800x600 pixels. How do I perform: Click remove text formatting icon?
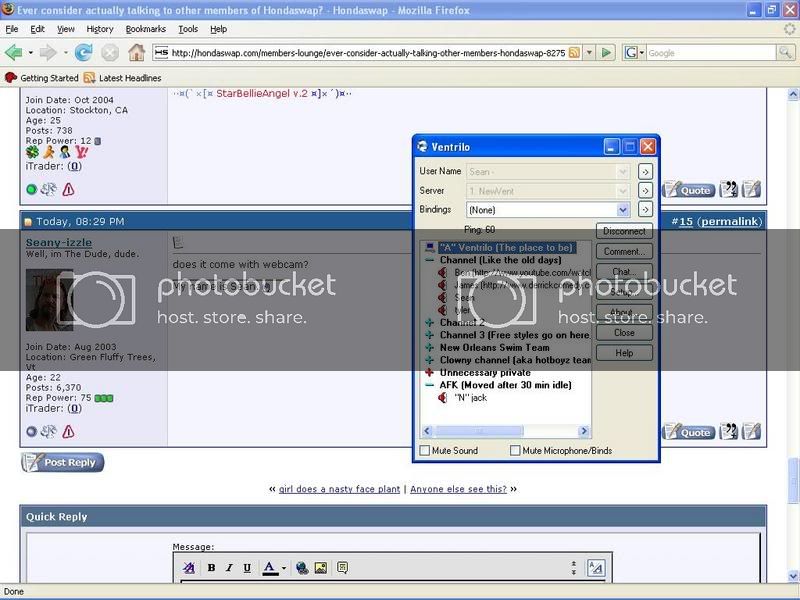(x=189, y=568)
